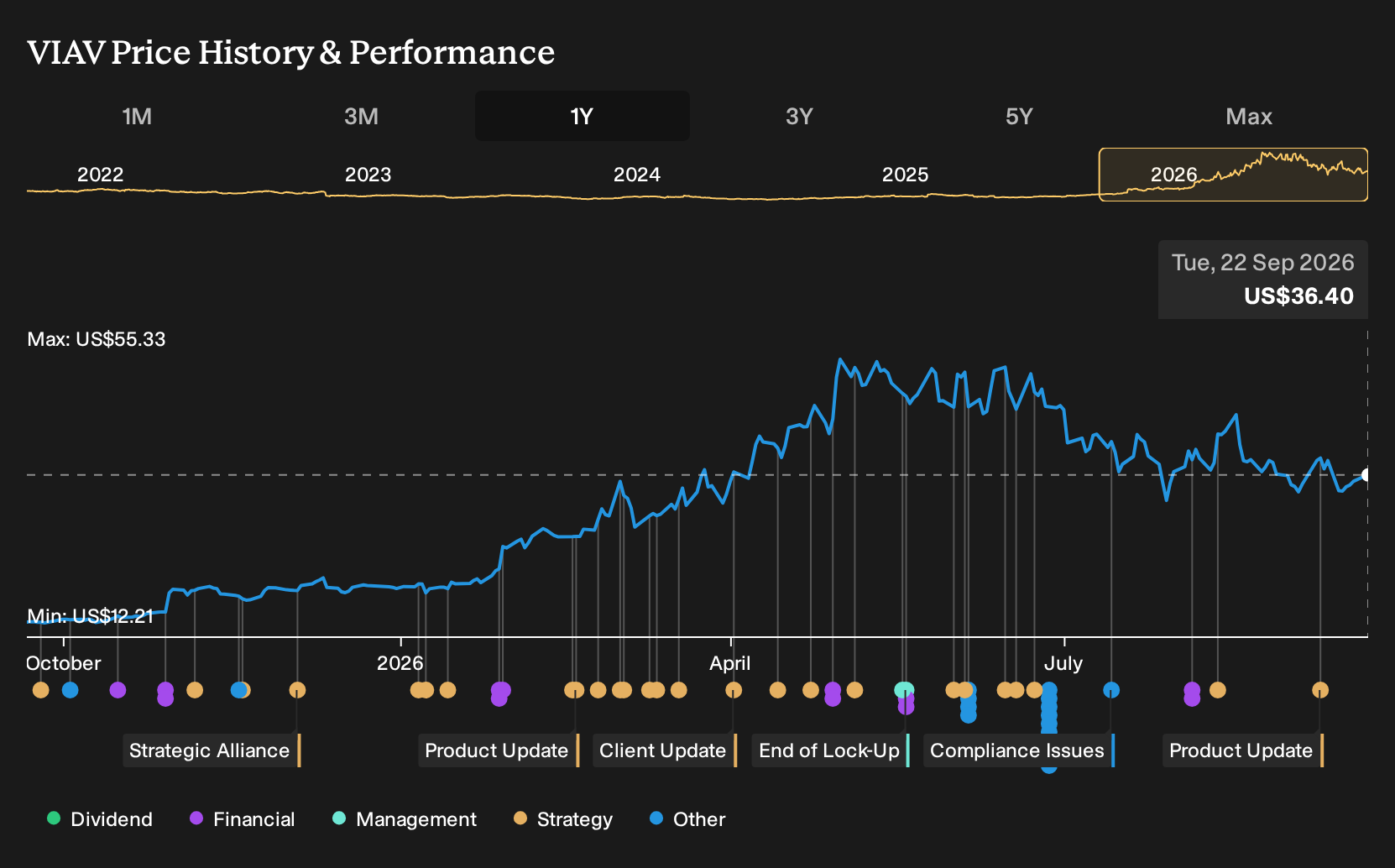Click the Tue, 22 Sep 2026 date
Image resolution: width=1395 pixels, height=868 pixels.
coord(1262,263)
